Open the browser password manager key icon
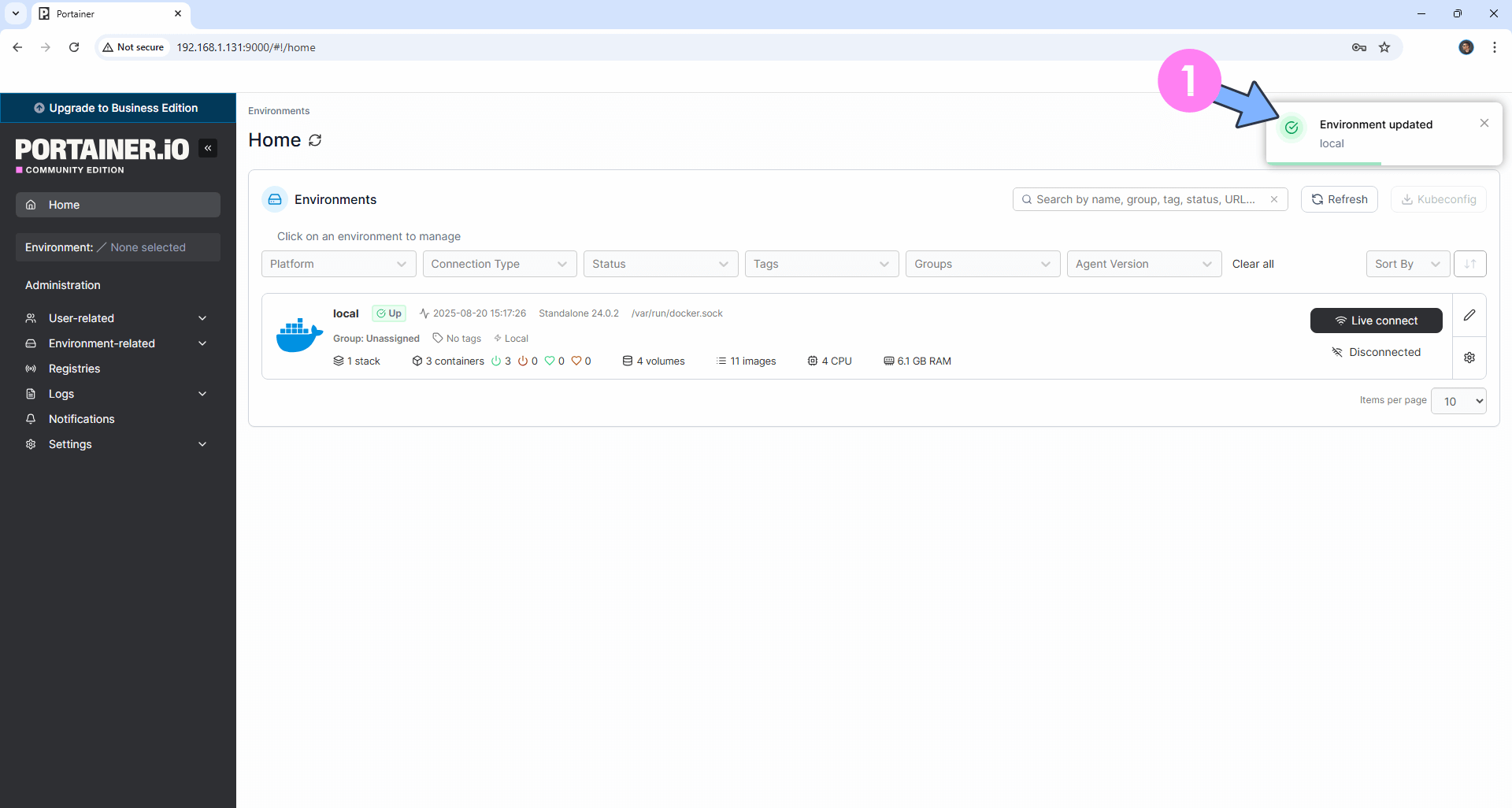Image resolution: width=1512 pixels, height=808 pixels. point(1359,47)
